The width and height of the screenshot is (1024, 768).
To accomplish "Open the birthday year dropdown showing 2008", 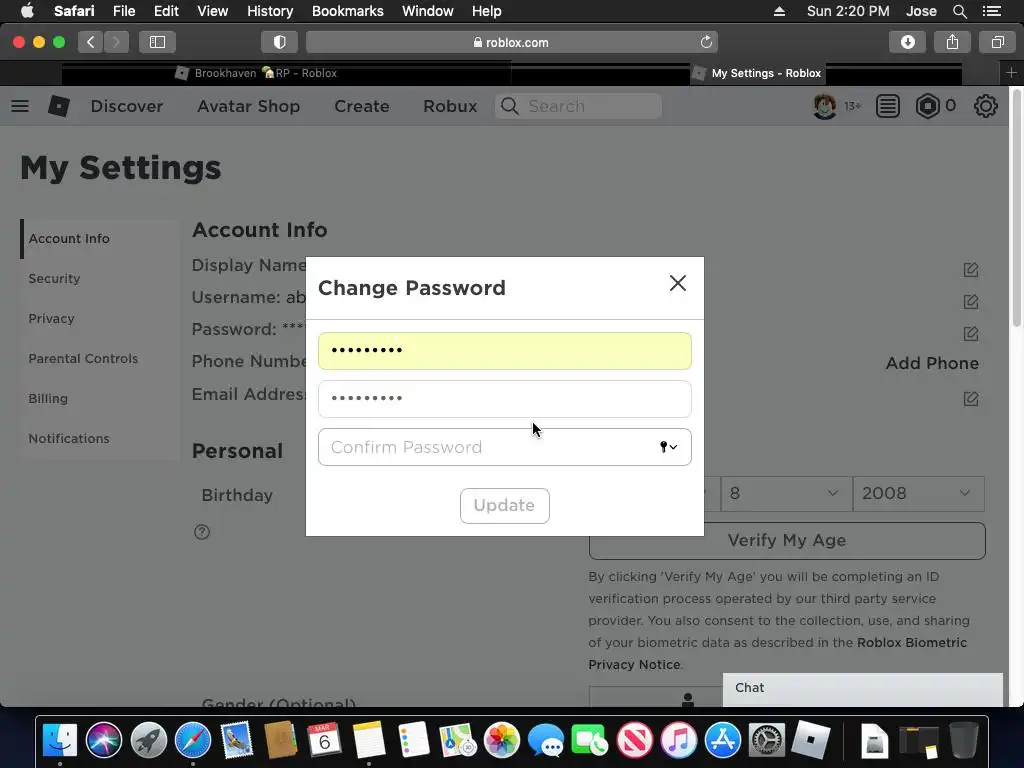I will point(918,493).
